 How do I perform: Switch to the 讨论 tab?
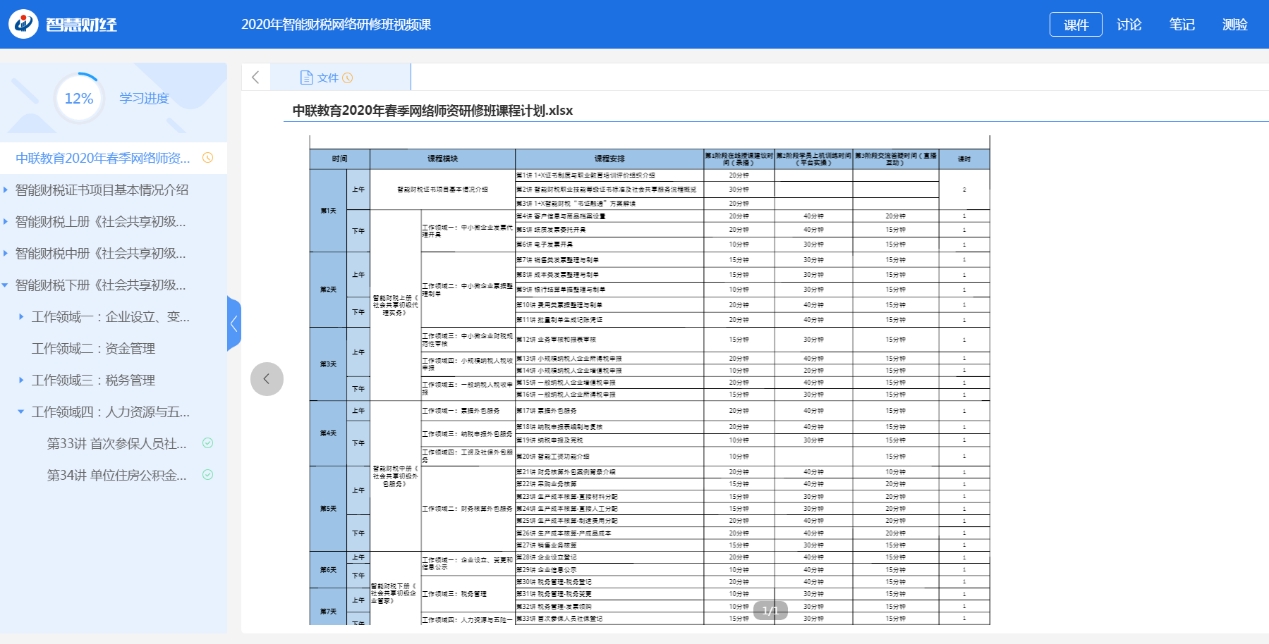[1129, 24]
